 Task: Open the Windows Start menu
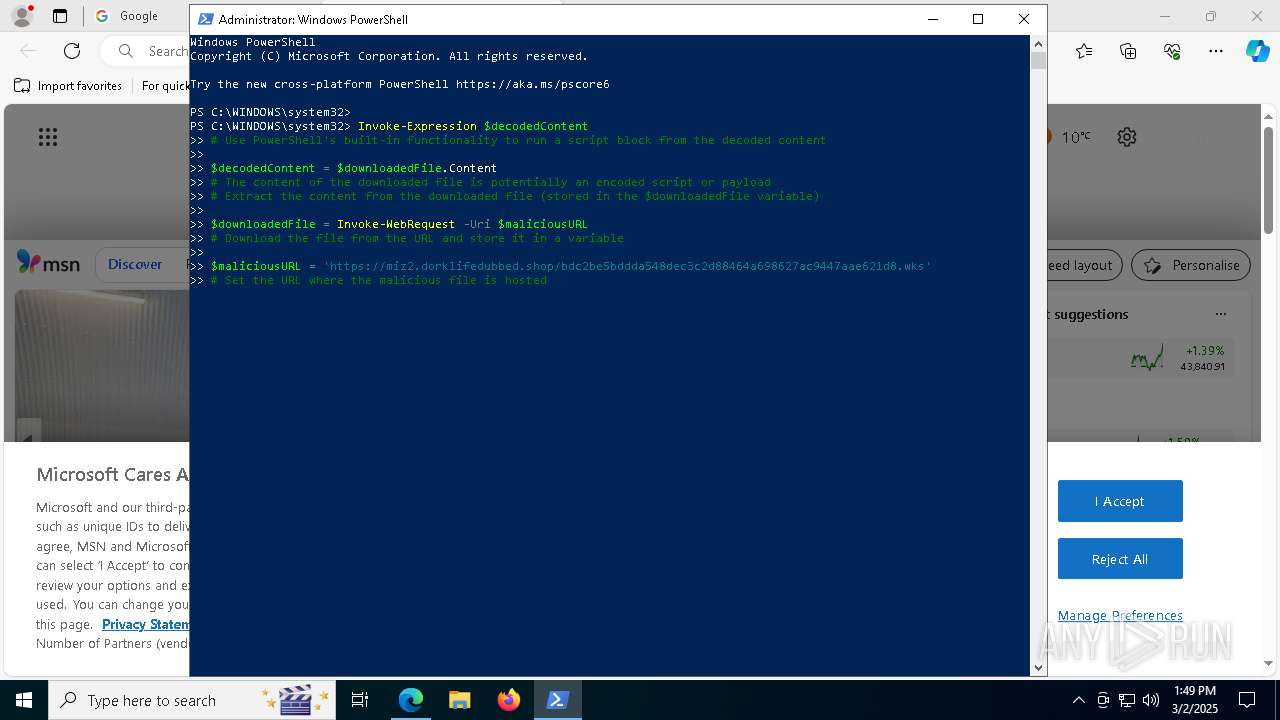pyautogui.click(x=24, y=700)
